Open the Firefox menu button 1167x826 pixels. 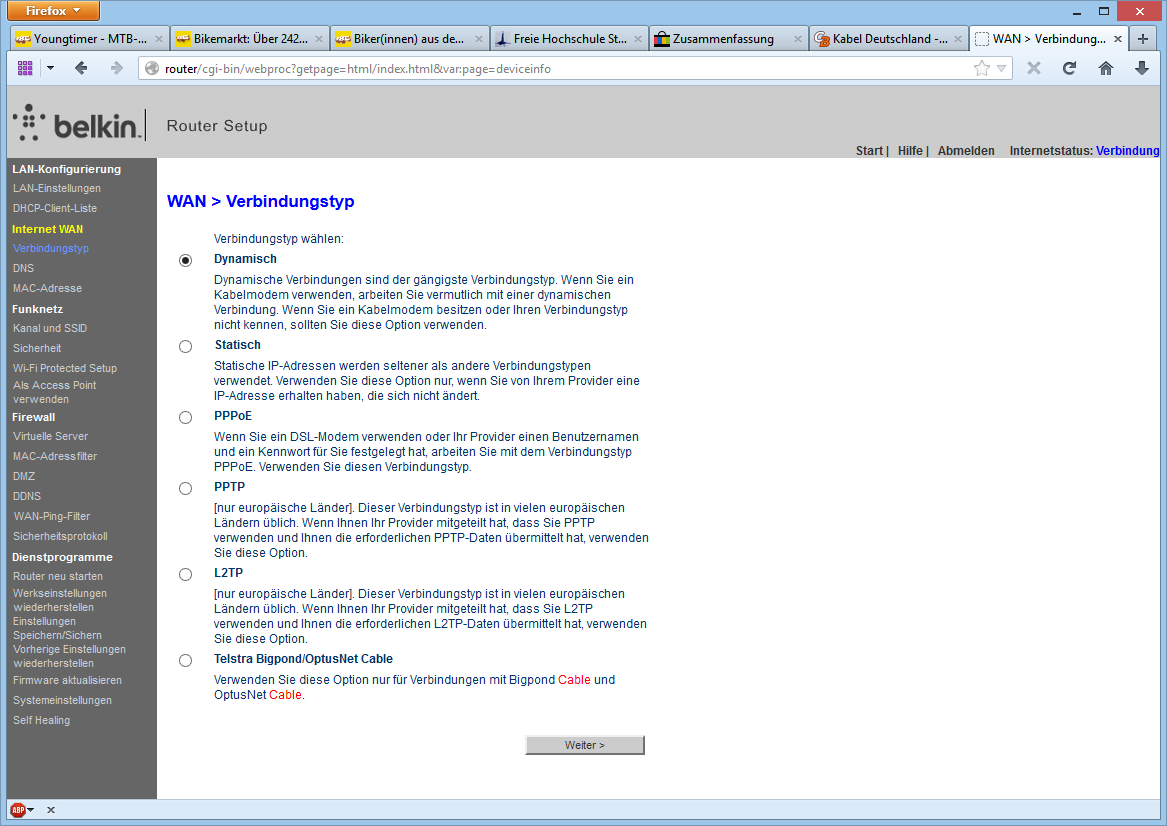52,10
